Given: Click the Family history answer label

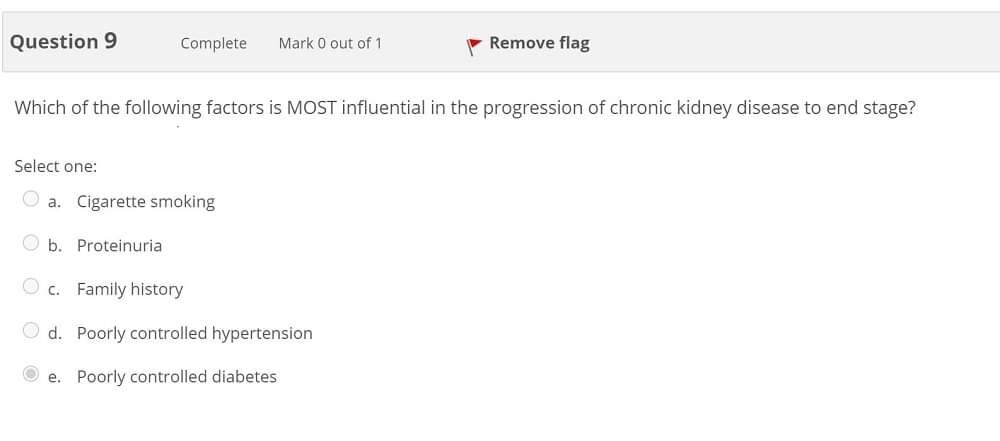Looking at the screenshot, I should [x=130, y=289].
